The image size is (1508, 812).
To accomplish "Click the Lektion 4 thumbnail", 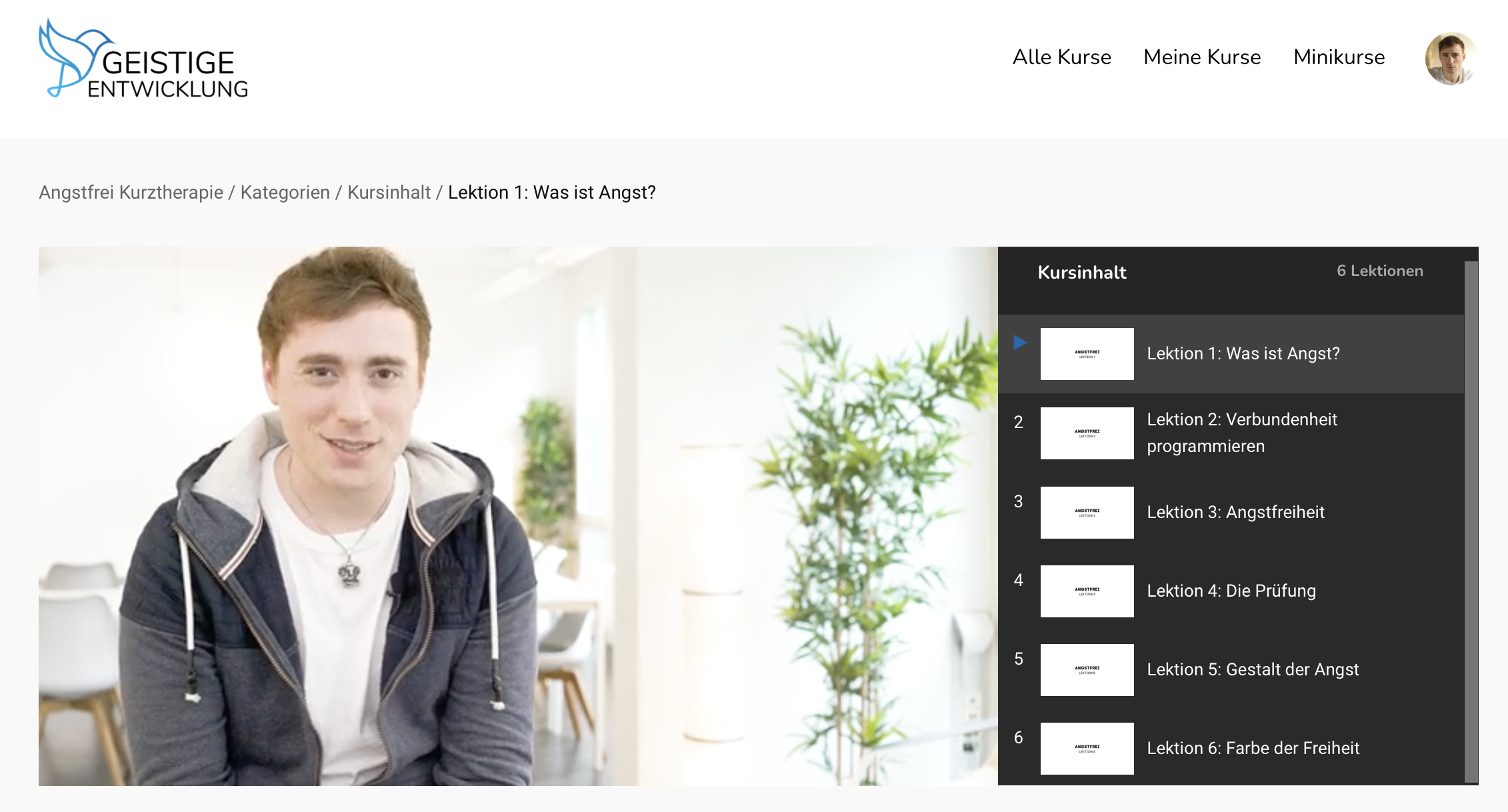I will pyautogui.click(x=1087, y=591).
